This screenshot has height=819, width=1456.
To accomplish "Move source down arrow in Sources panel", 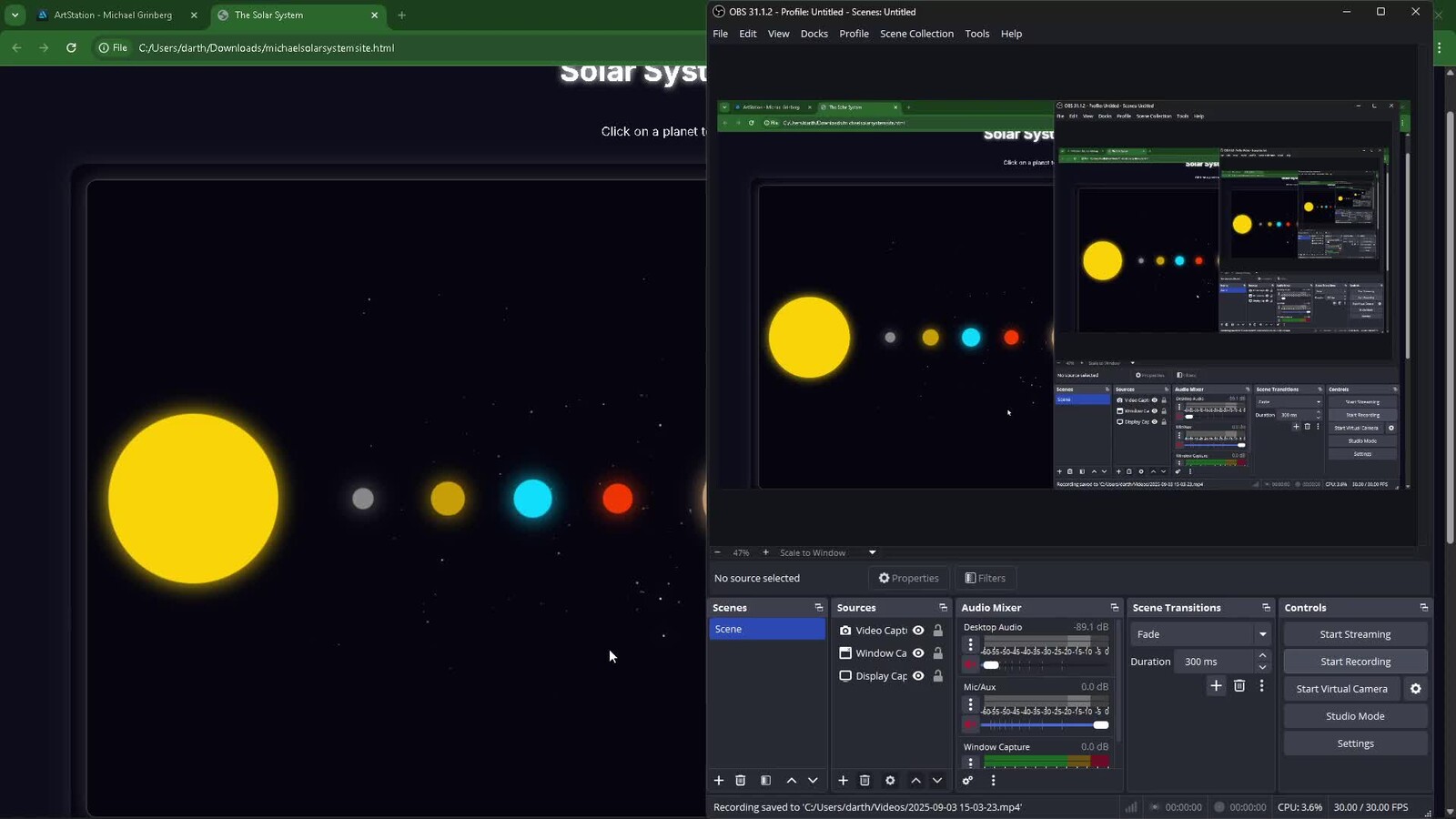I will pos(937,781).
